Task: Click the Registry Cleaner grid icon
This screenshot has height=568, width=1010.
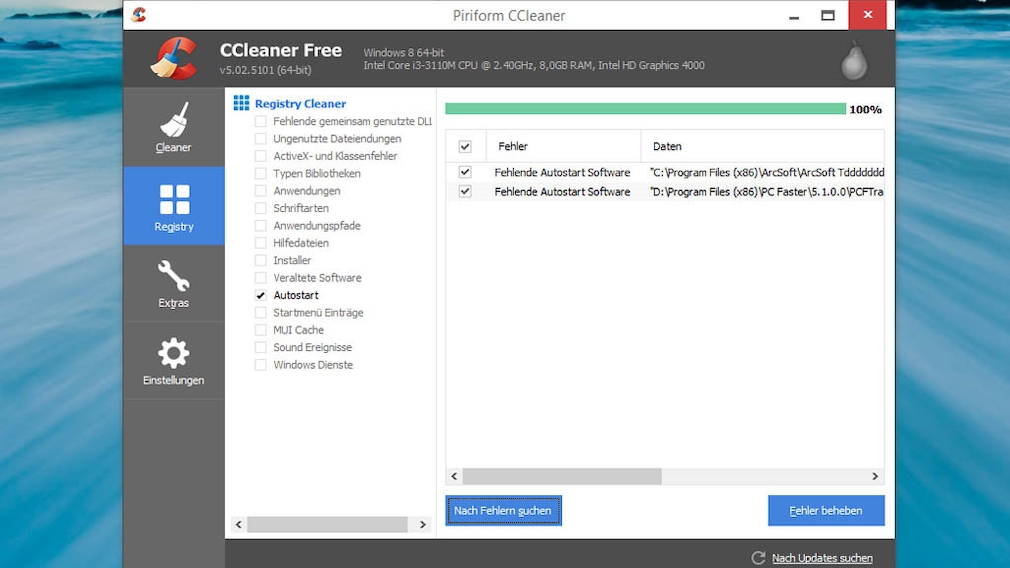Action: click(241, 103)
